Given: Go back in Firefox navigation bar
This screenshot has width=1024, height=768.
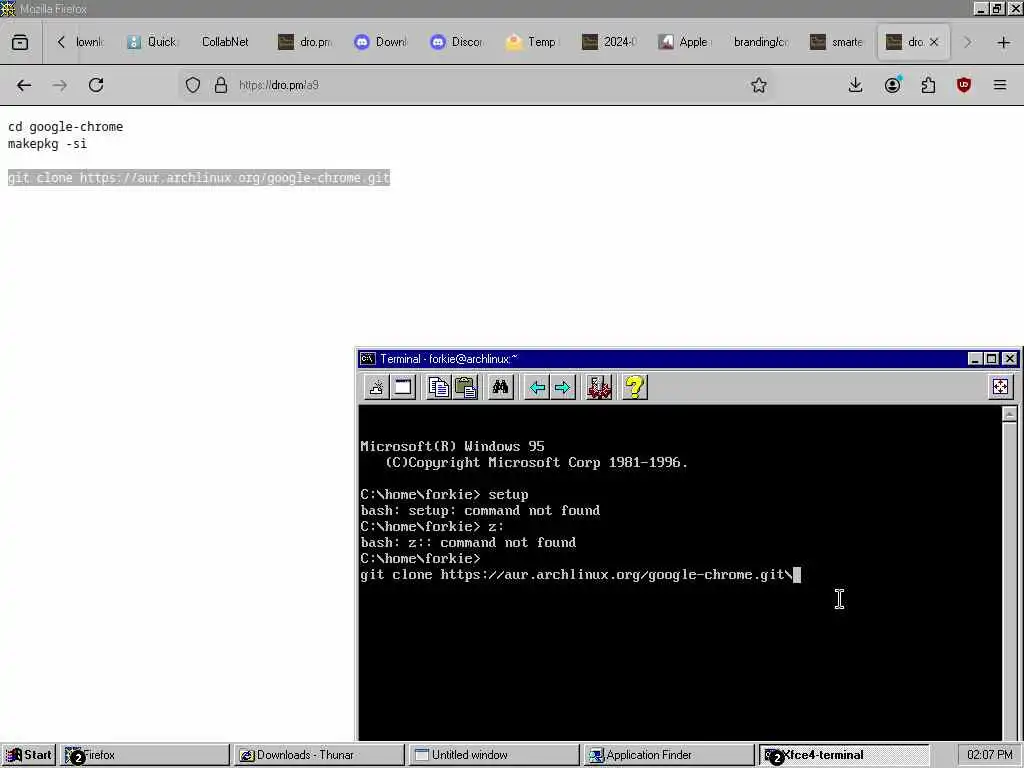Looking at the screenshot, I should 24,85.
